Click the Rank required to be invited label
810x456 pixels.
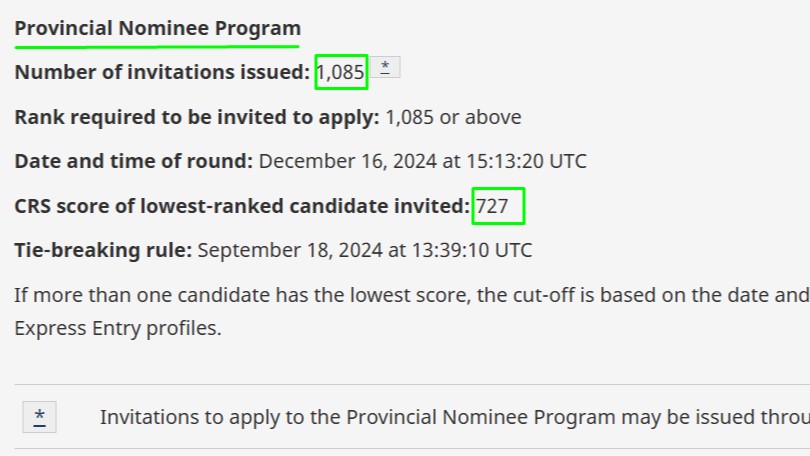pyautogui.click(x=197, y=117)
